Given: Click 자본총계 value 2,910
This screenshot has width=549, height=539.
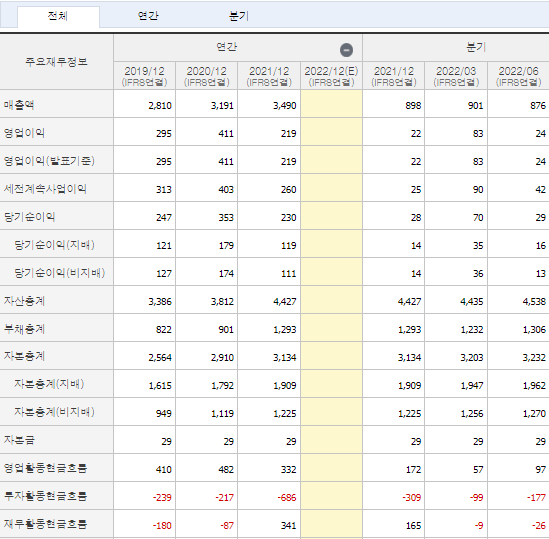Looking at the screenshot, I should tap(222, 358).
